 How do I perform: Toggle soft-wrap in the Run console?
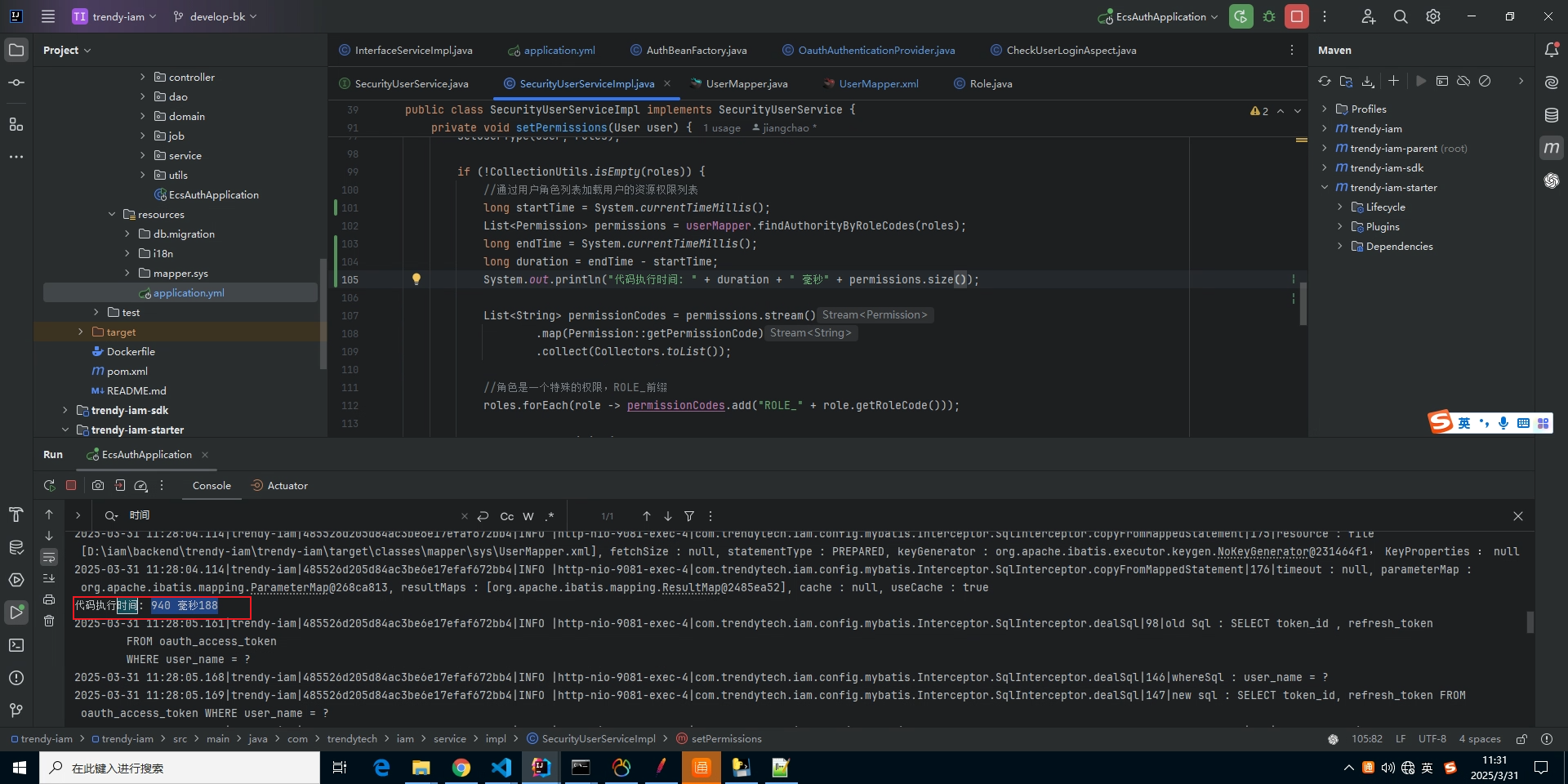49,557
